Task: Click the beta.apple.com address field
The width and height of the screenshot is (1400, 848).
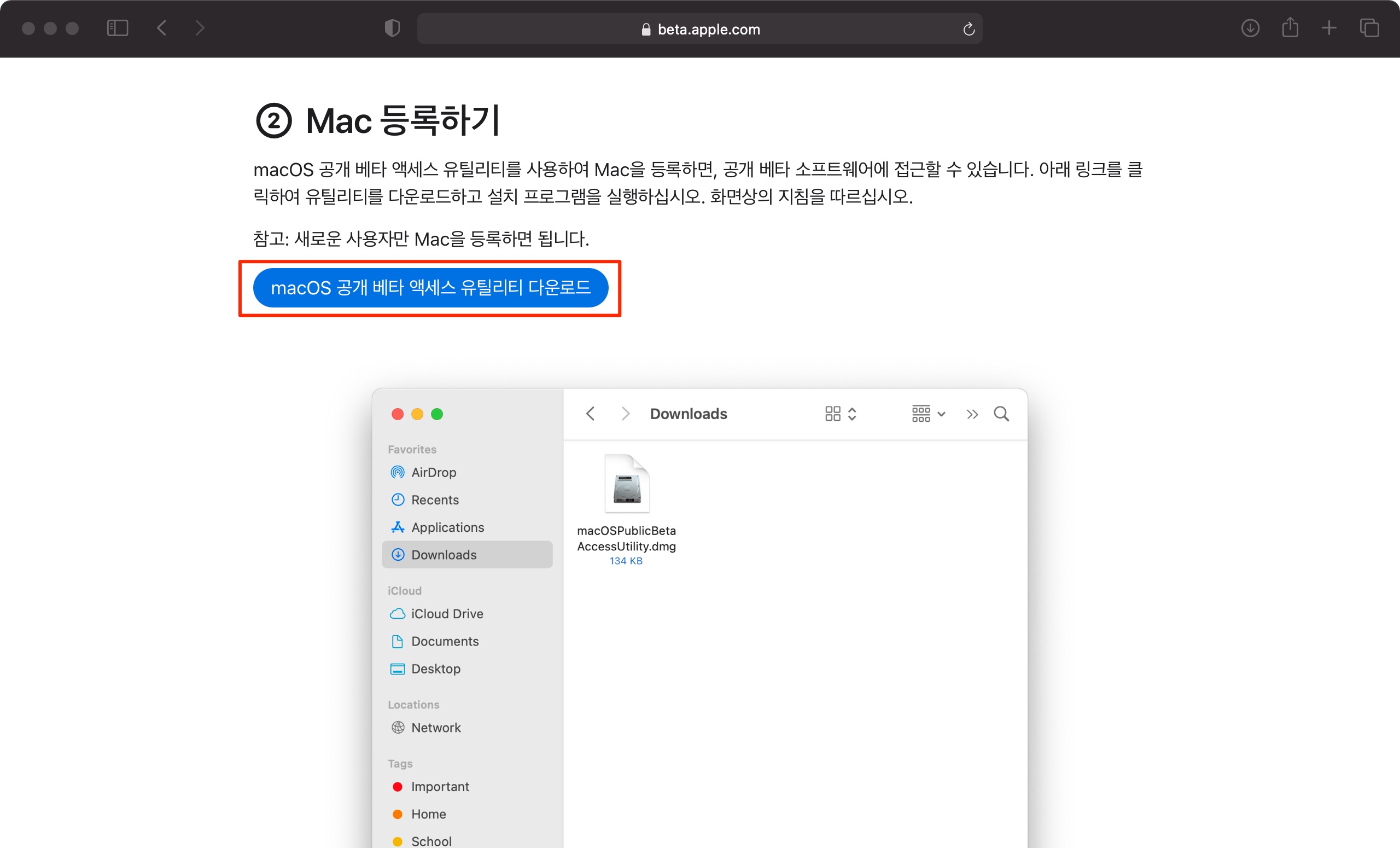Action: tap(699, 29)
